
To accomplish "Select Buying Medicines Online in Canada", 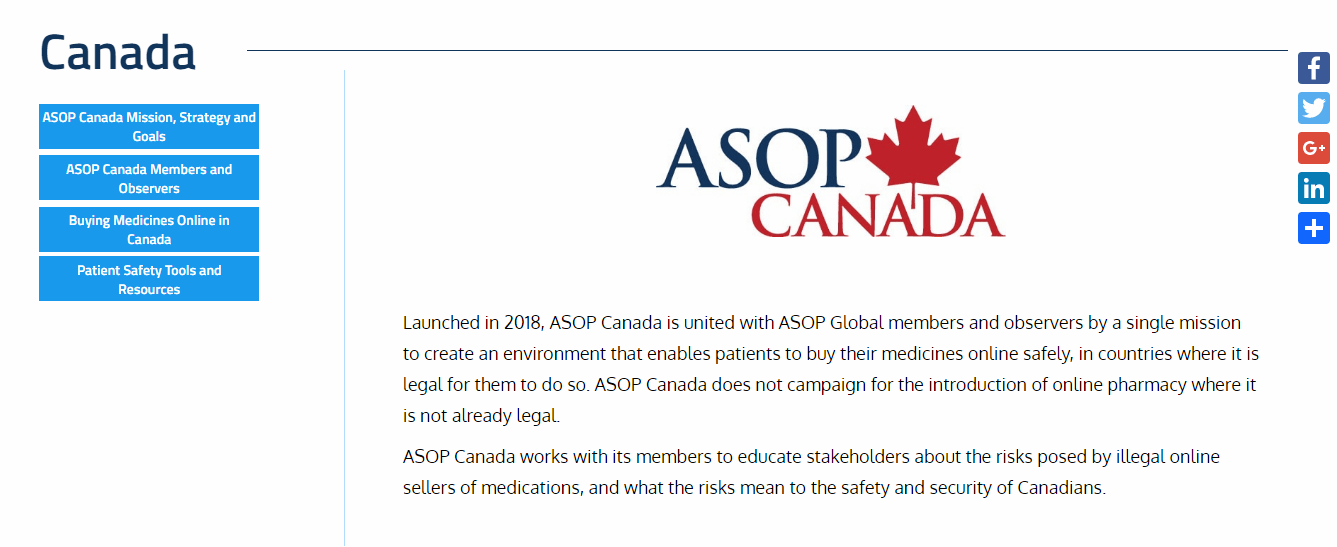I will [149, 230].
